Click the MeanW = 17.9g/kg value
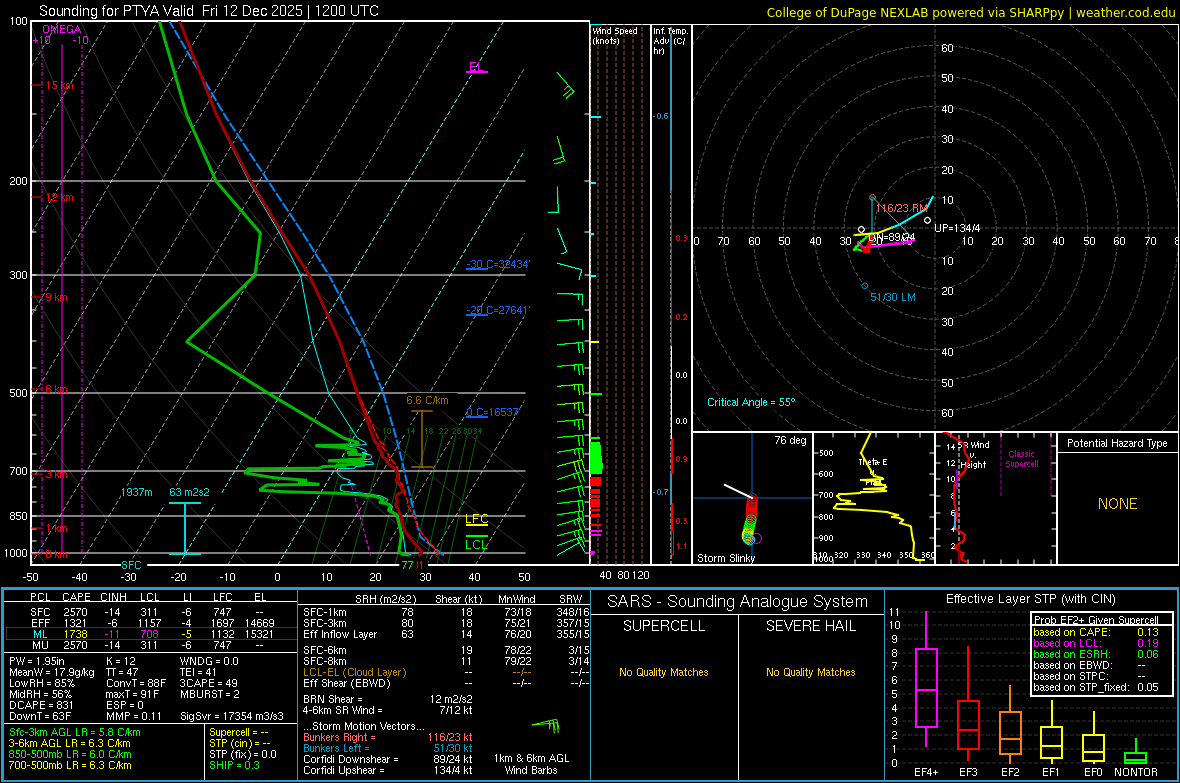 point(52,672)
